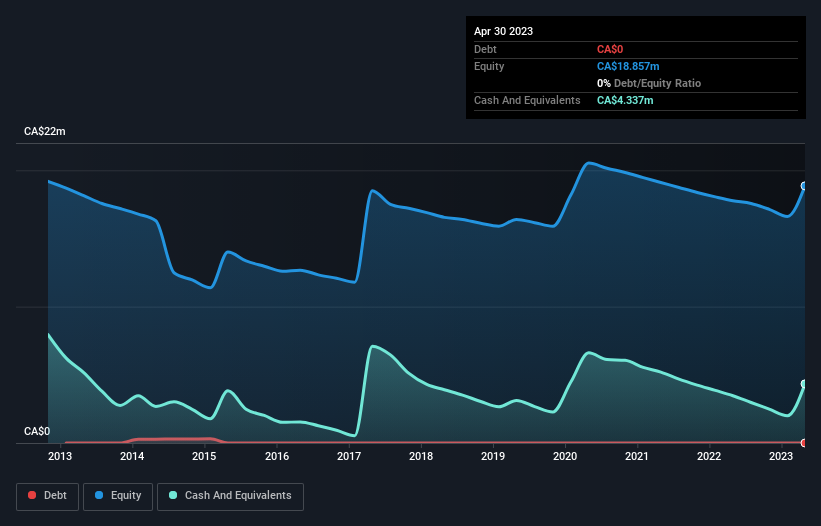Click the 2014 x-axis label

[x=132, y=456]
